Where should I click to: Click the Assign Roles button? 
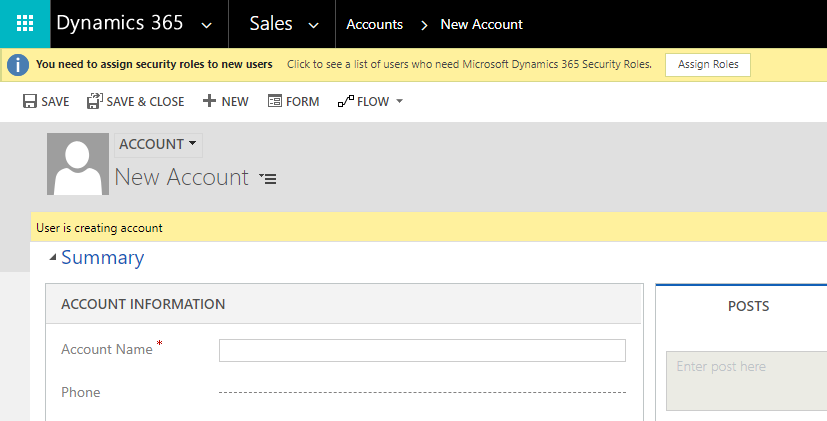coord(708,64)
